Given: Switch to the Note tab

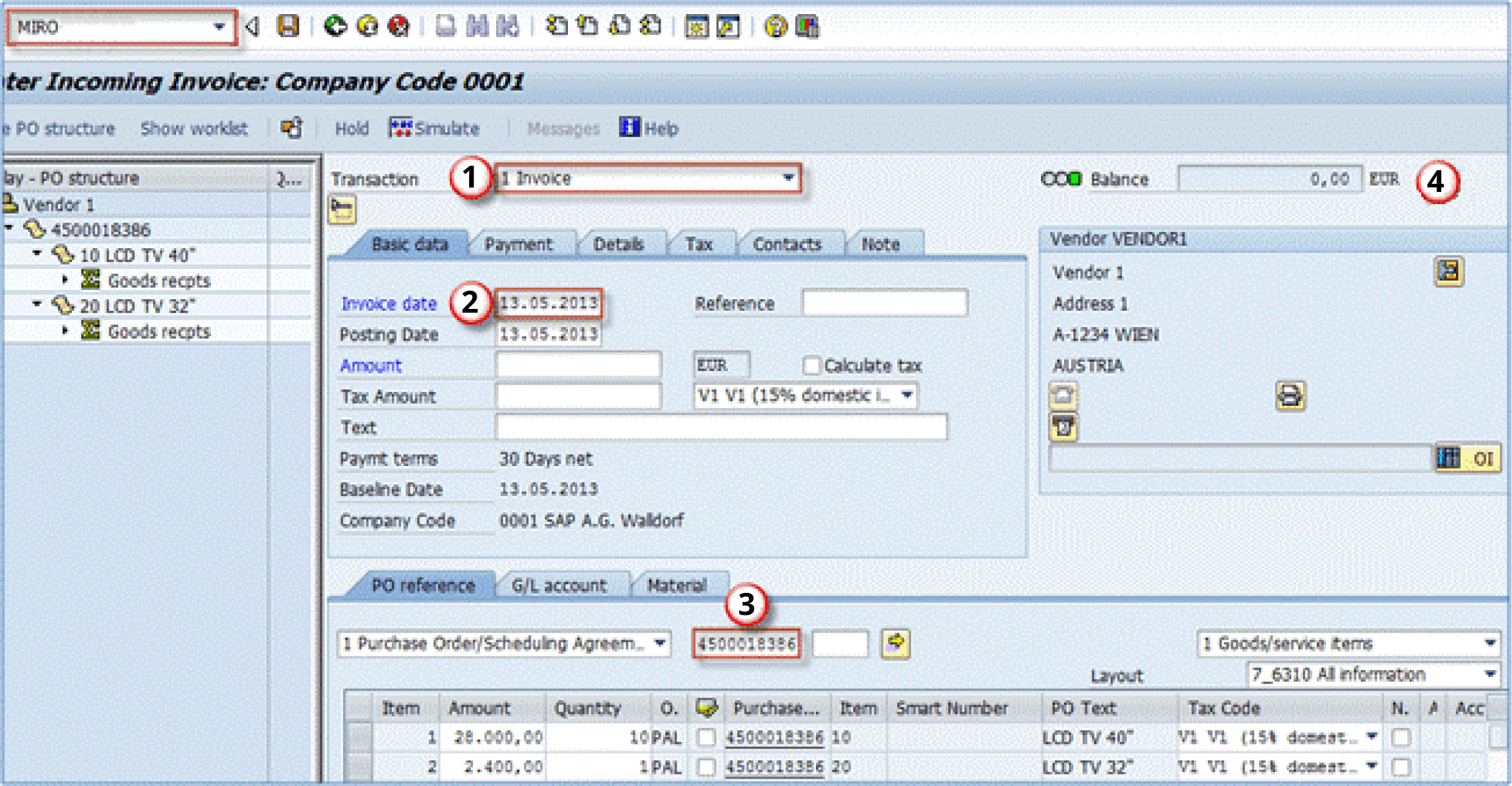Looking at the screenshot, I should click(880, 244).
